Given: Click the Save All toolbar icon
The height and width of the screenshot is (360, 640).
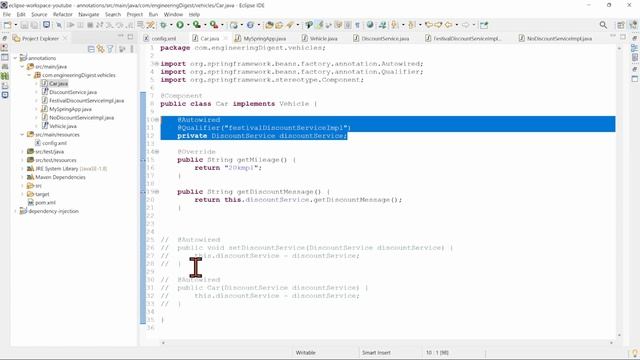Looking at the screenshot, I should click(34, 25).
